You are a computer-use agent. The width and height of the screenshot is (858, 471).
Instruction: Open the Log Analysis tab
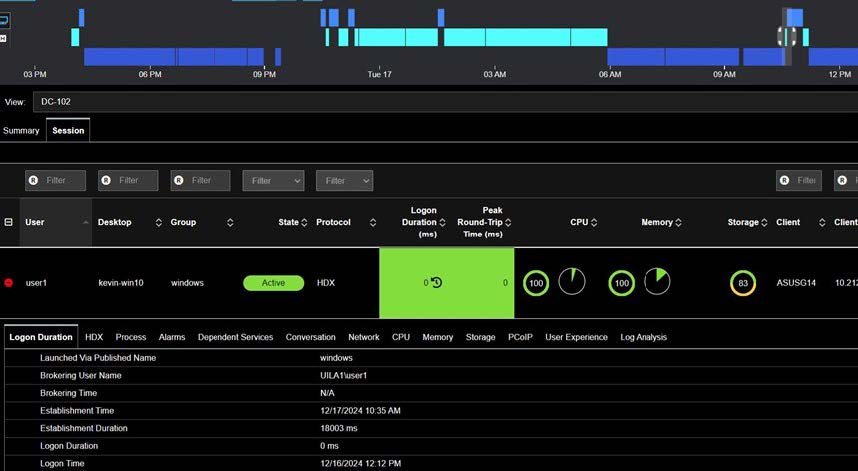(643, 337)
